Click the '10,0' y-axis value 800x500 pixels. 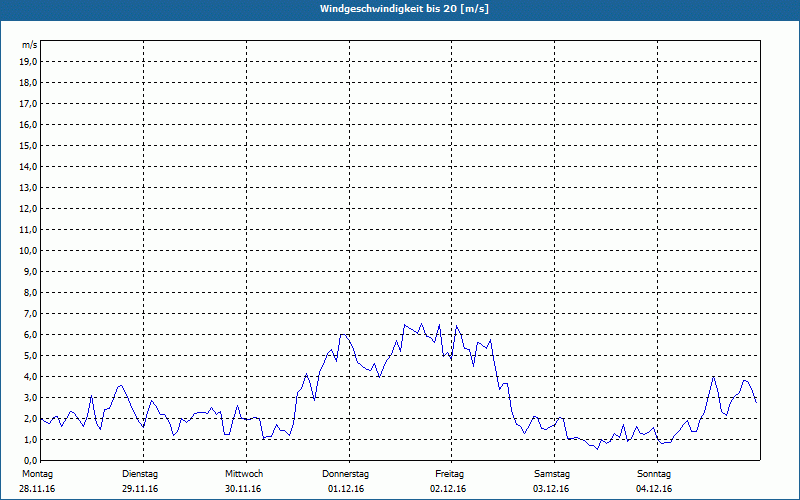pos(29,250)
